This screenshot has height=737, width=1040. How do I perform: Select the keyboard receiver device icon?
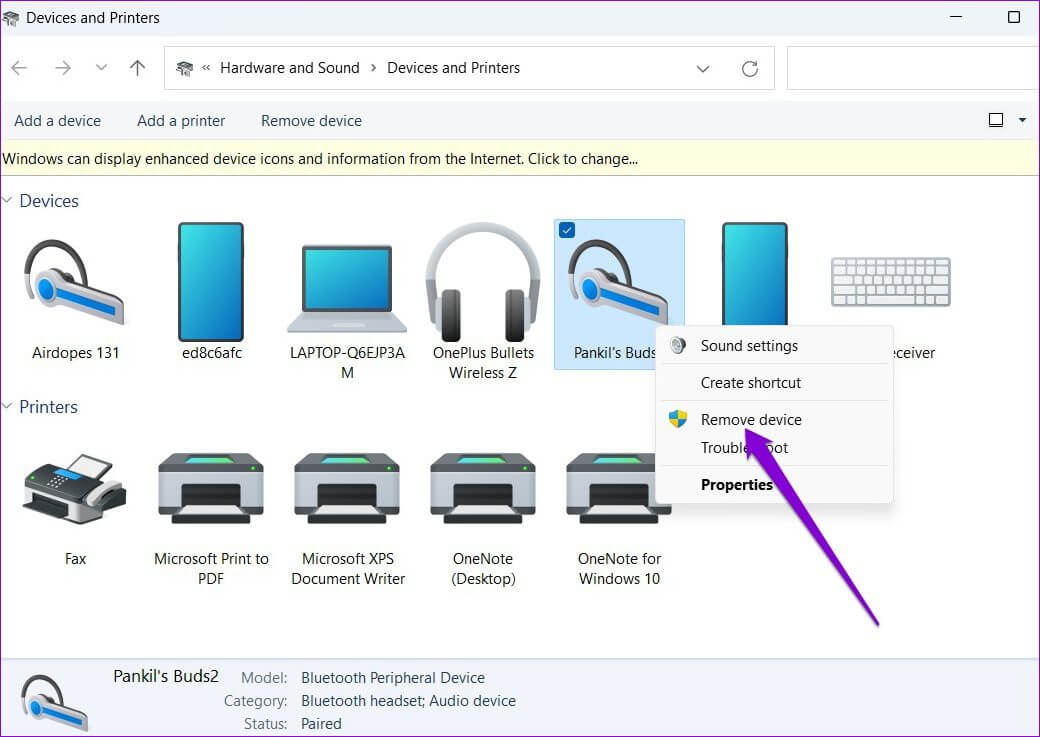point(891,282)
